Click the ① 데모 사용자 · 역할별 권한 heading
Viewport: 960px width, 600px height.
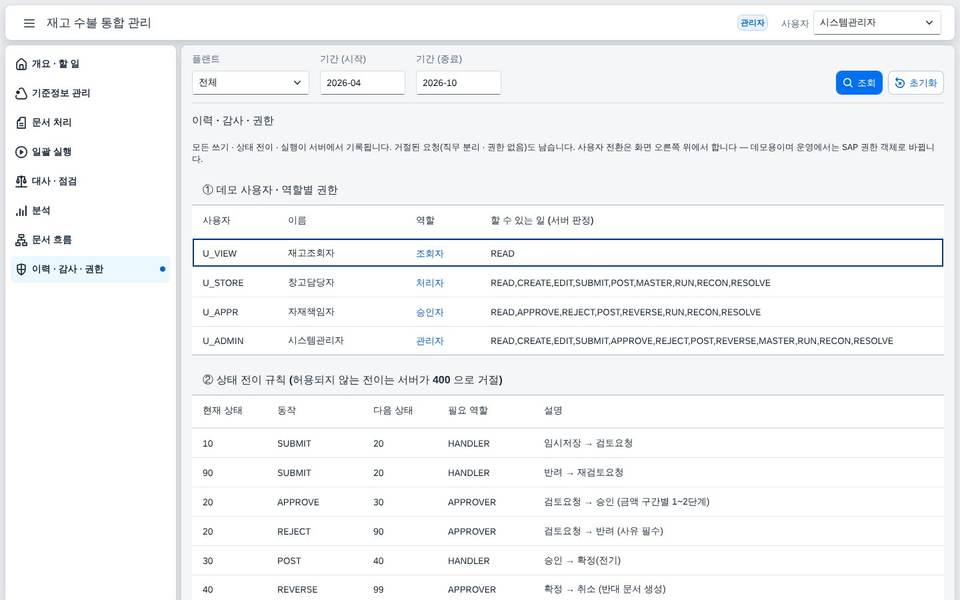[270, 190]
